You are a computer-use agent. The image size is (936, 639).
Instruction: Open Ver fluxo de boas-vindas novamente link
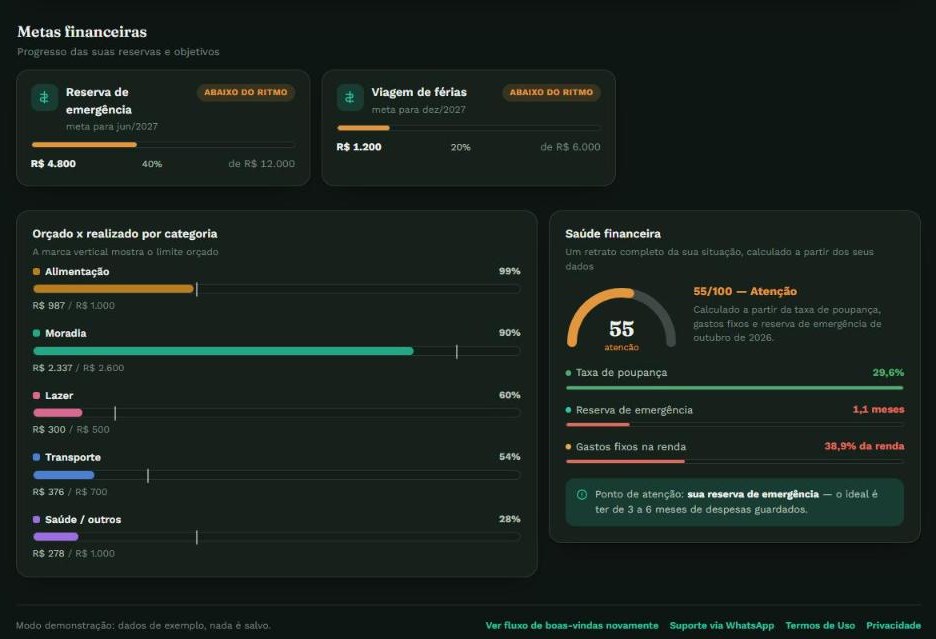[572, 625]
